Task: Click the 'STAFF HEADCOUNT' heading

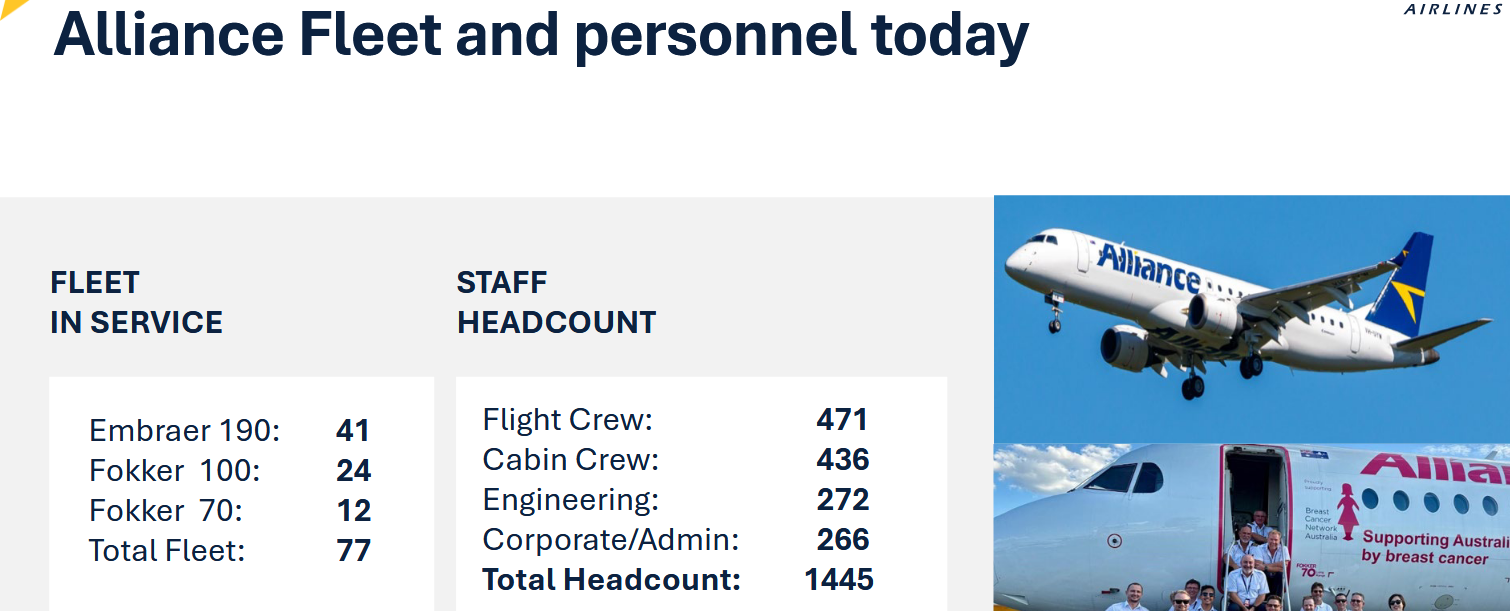Action: [556, 302]
